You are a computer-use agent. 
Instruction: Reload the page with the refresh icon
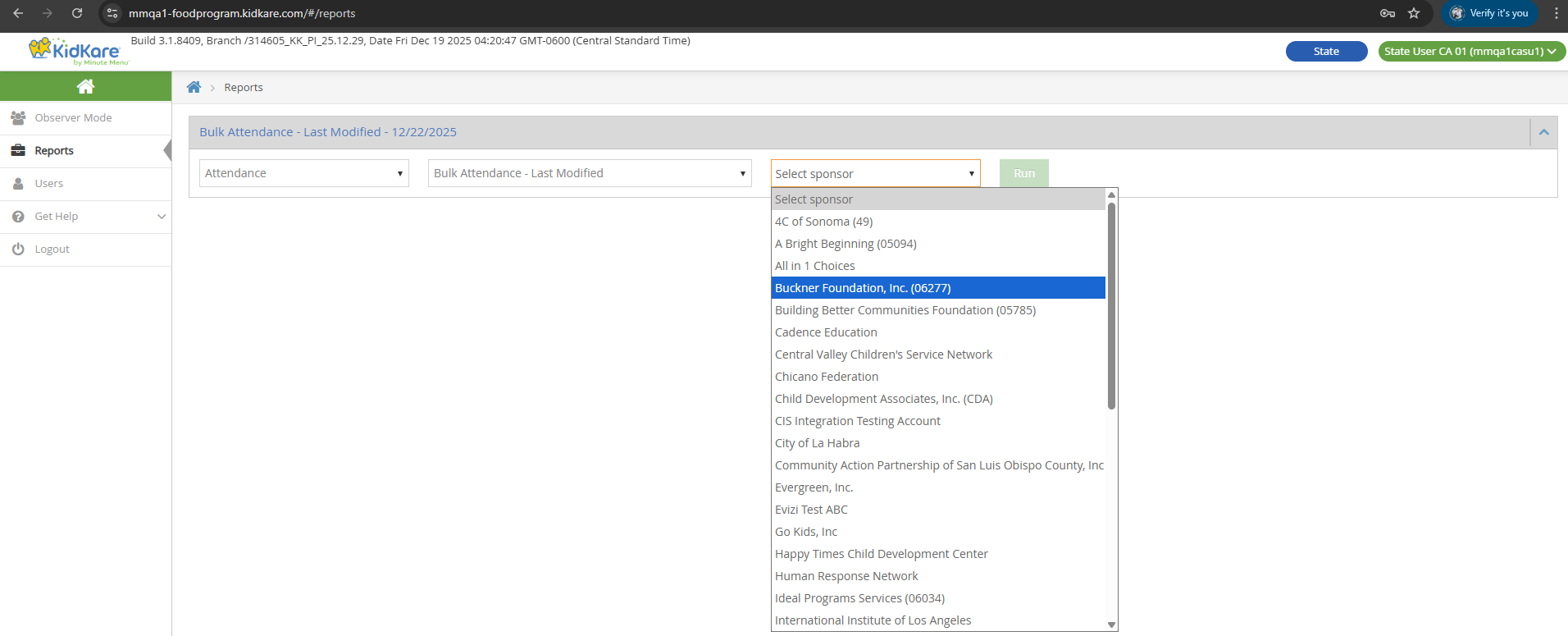76,13
